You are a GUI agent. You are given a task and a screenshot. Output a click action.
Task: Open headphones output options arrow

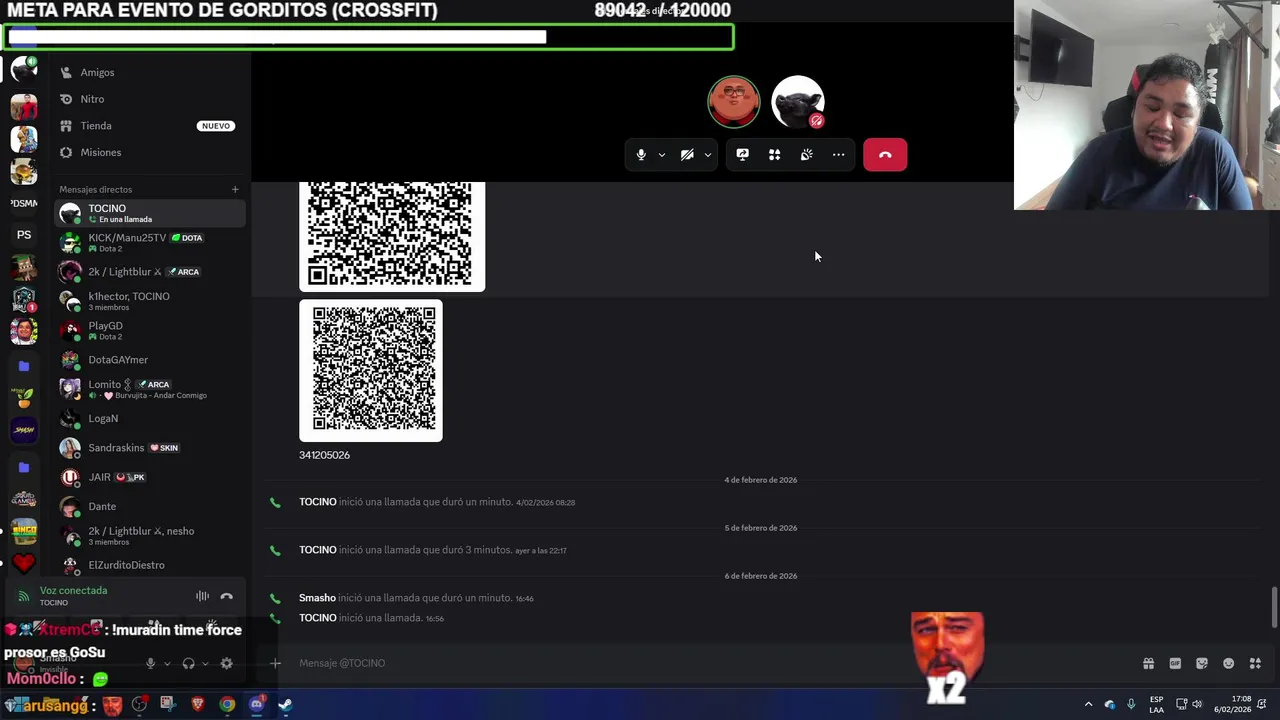click(205, 663)
